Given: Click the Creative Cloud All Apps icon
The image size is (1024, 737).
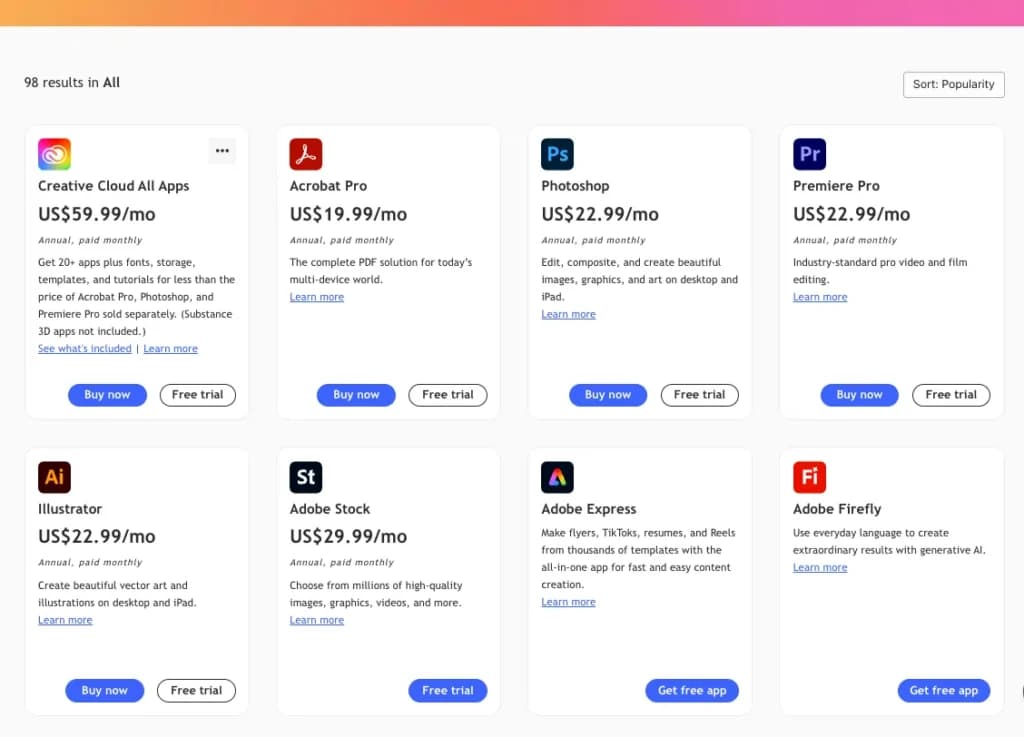Looking at the screenshot, I should coord(54,154).
